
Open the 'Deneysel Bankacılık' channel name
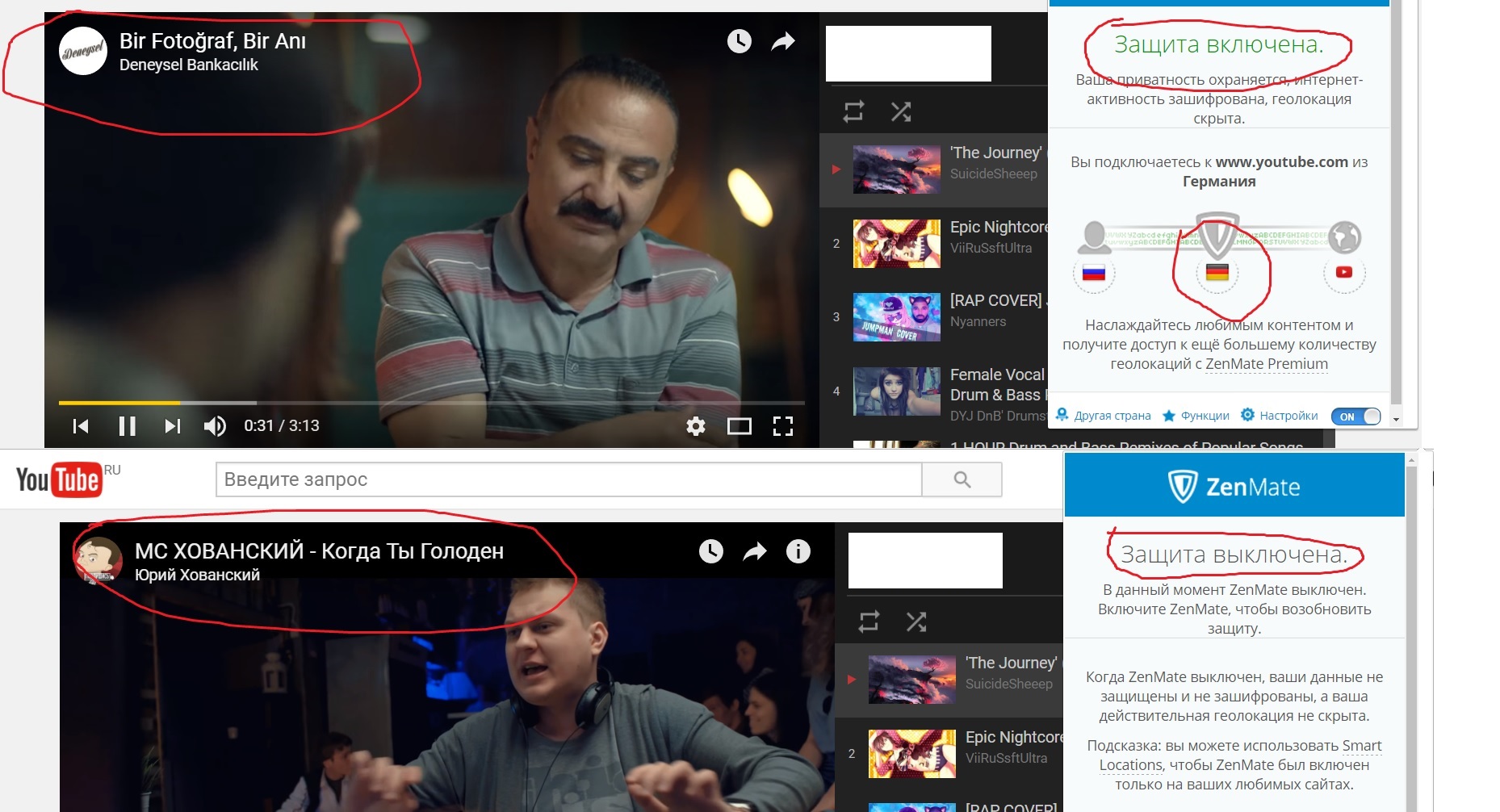coord(189,65)
